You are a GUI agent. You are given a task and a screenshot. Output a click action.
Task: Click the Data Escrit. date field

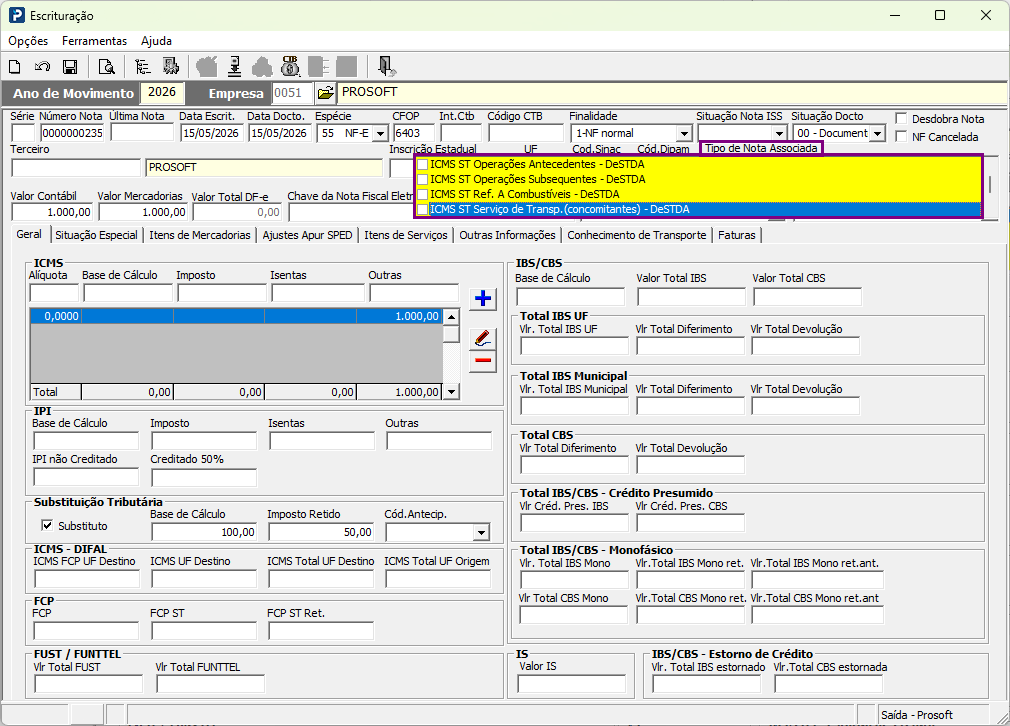[x=211, y=133]
